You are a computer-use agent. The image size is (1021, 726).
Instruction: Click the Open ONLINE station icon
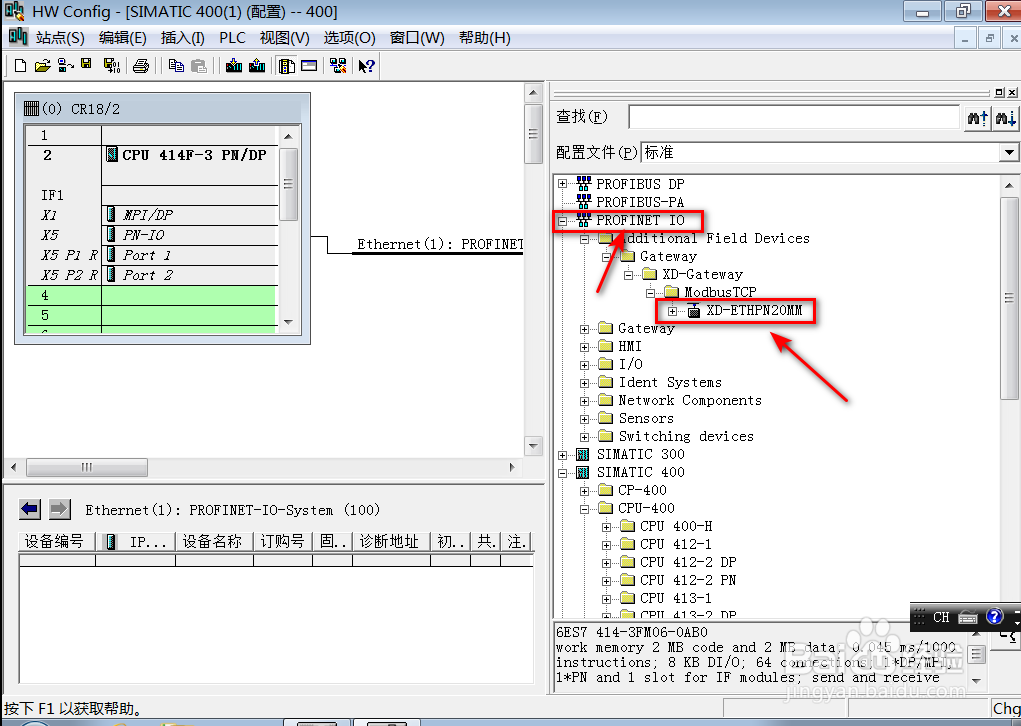coord(65,66)
